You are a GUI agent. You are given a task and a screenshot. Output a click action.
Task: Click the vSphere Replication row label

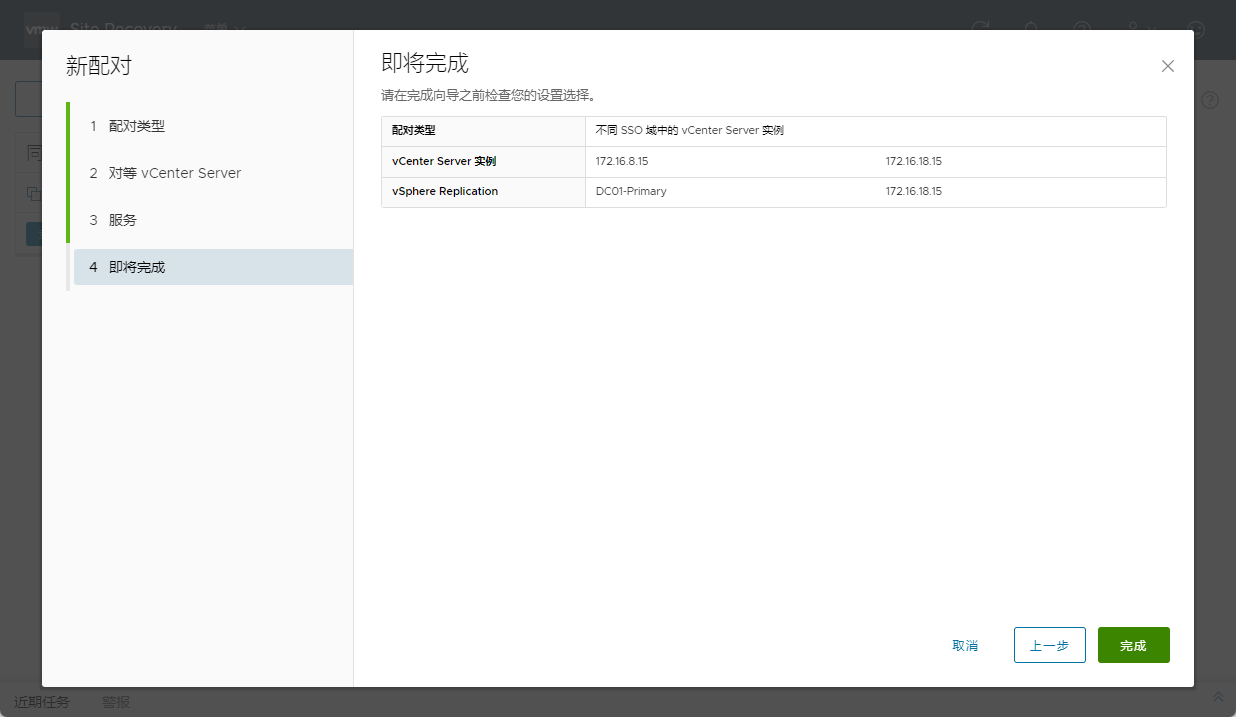445,191
